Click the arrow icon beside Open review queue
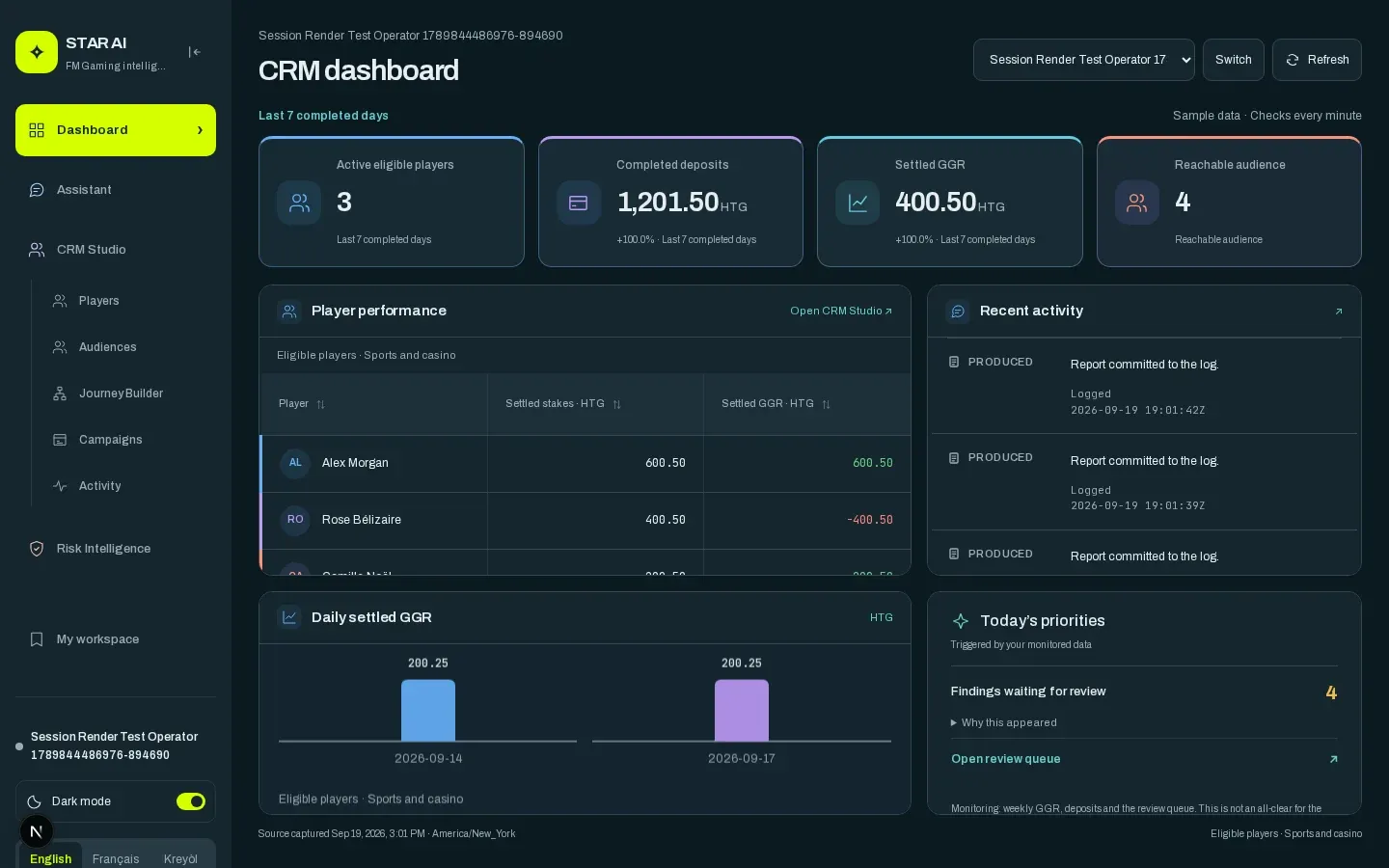Viewport: 1389px width, 868px height. tap(1333, 759)
